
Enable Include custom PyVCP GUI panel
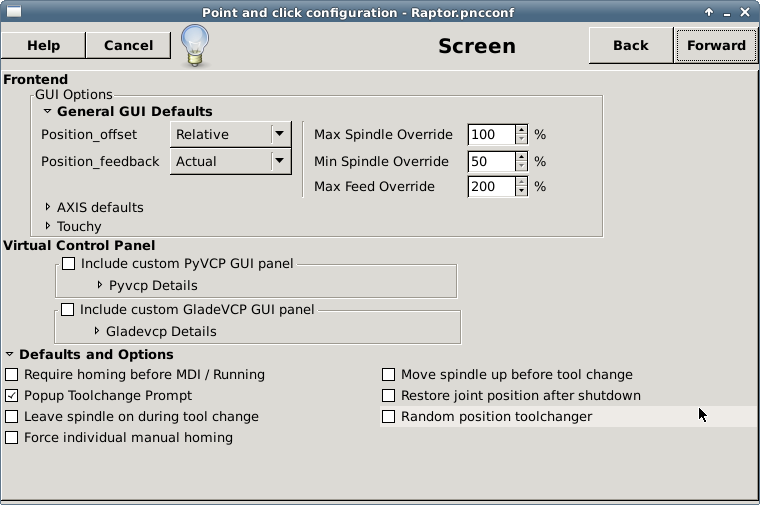click(x=69, y=264)
